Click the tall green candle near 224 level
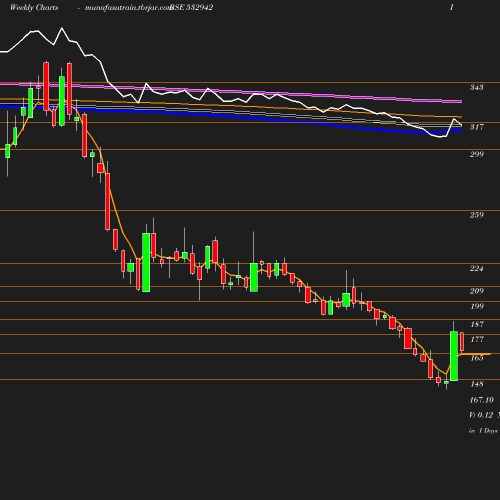The width and height of the screenshot is (500, 500). click(x=146, y=263)
